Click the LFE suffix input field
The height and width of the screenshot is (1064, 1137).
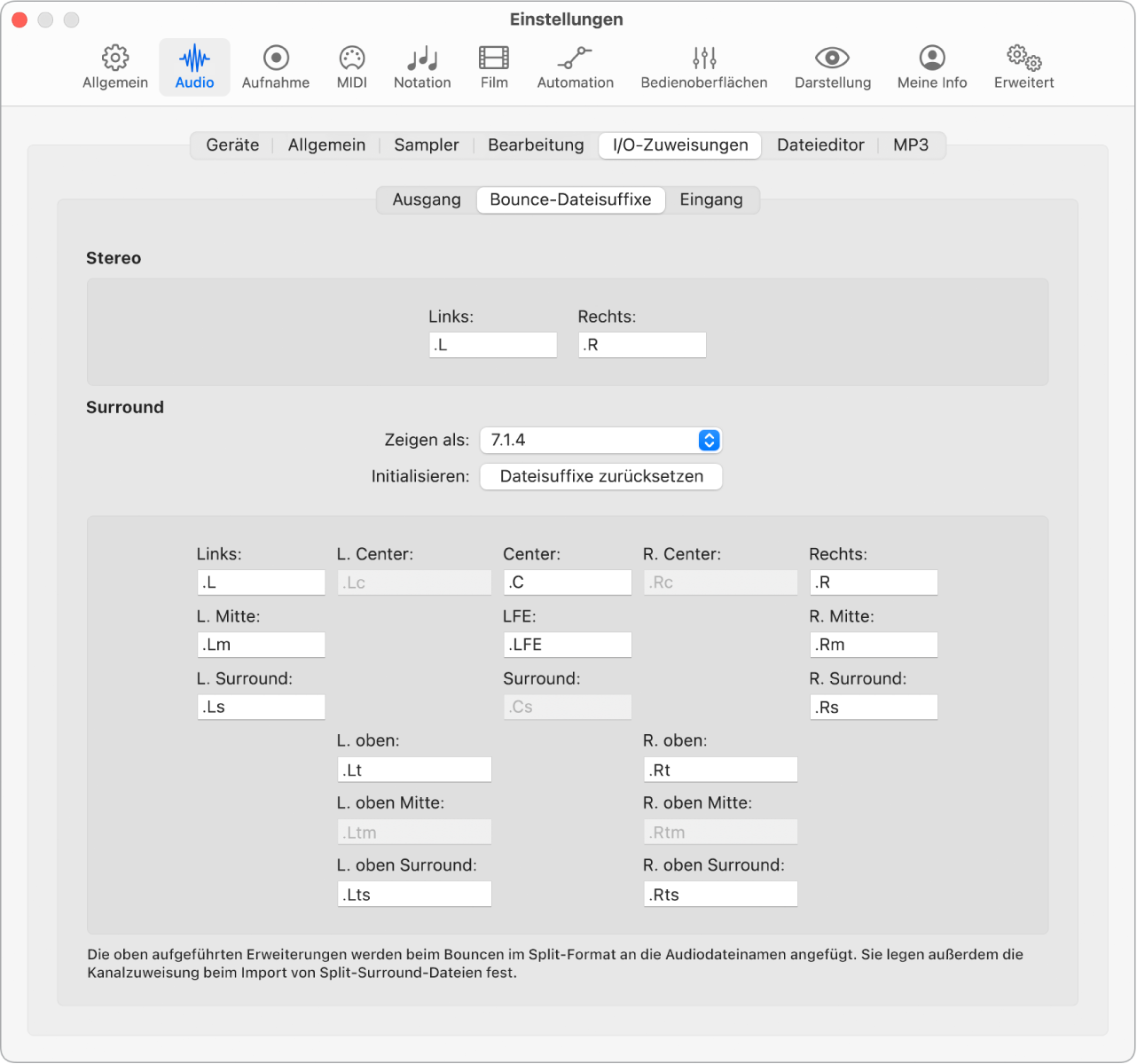tap(567, 645)
